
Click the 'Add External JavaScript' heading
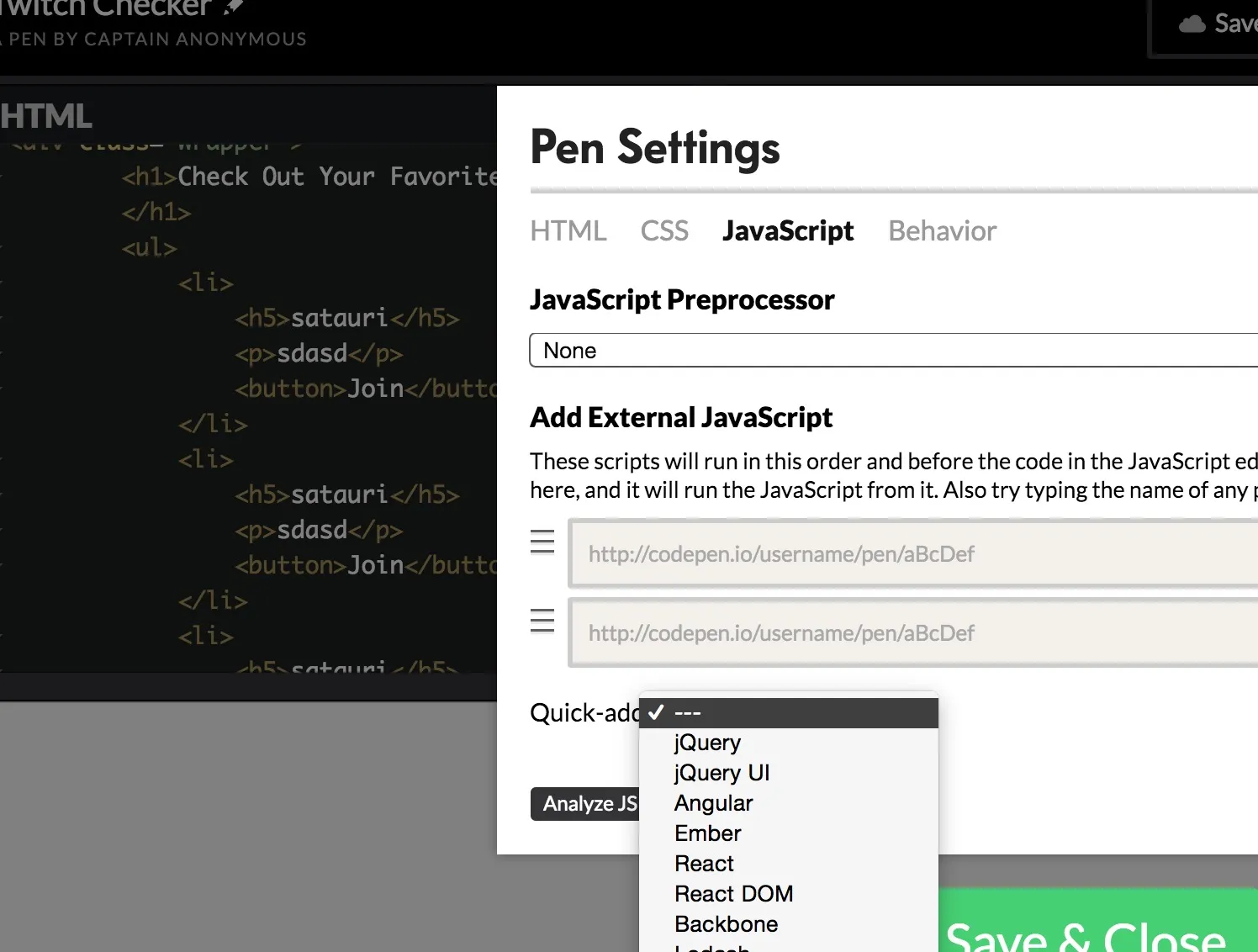681,417
